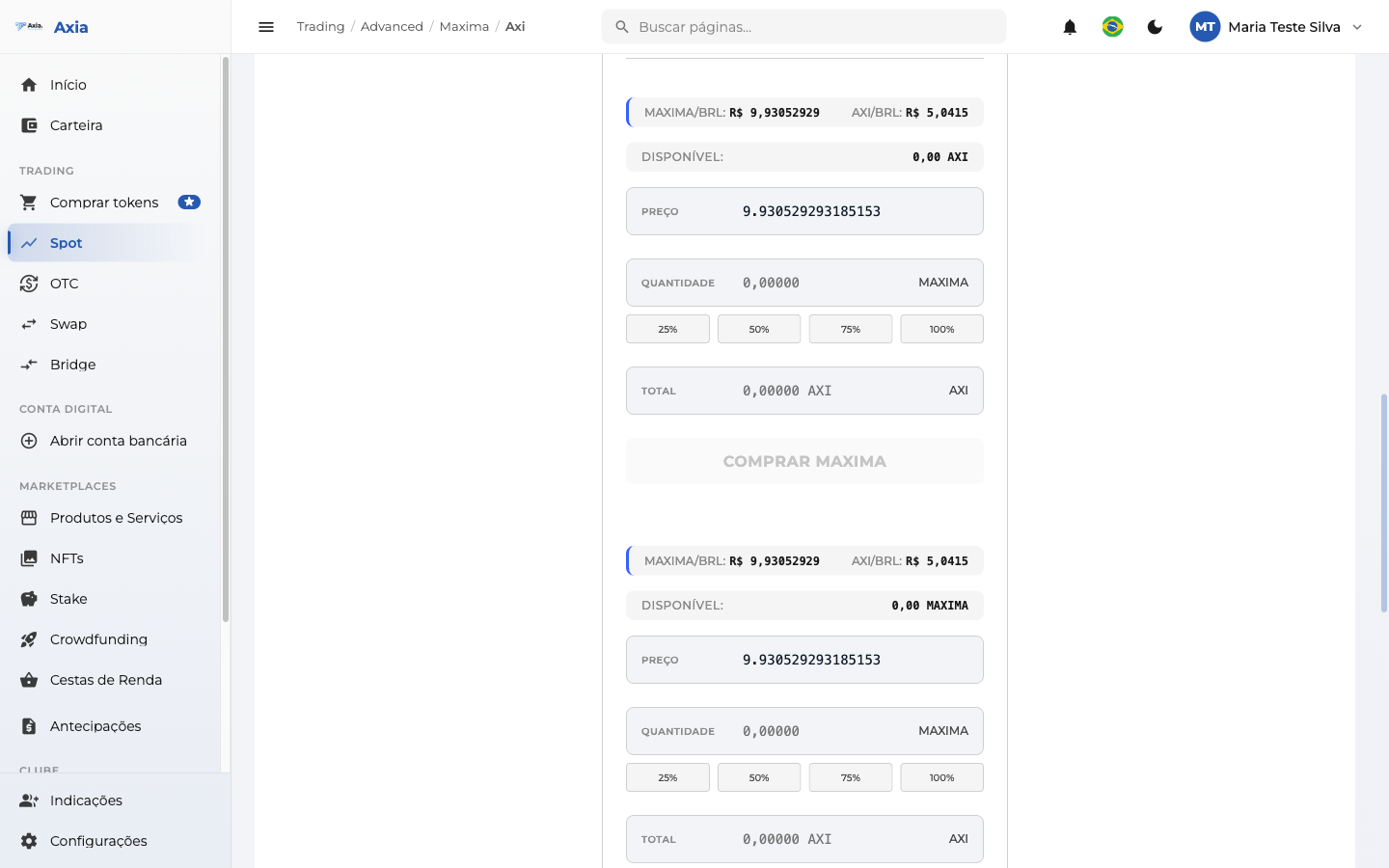Click QUANTIDADE field in sell form
This screenshot has width=1389, height=868.
point(804,731)
